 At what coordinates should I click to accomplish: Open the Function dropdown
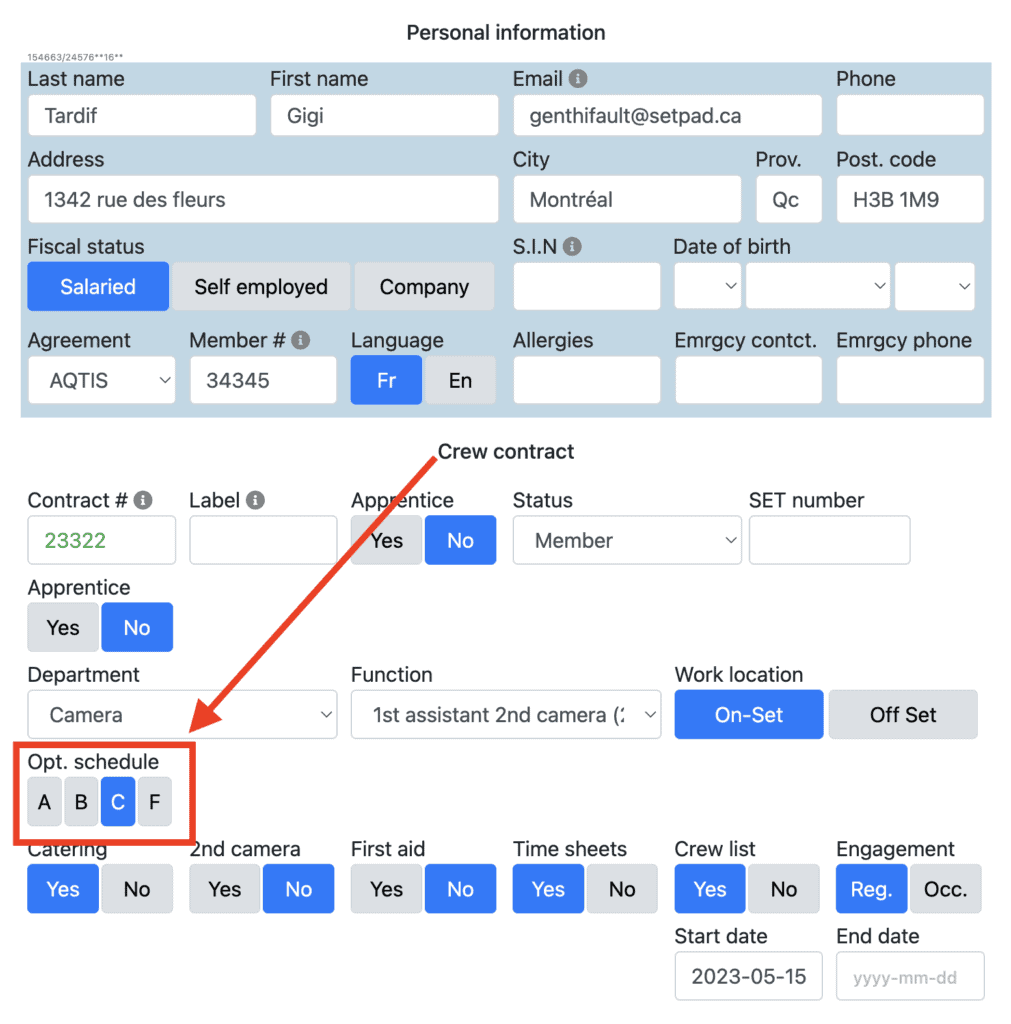(x=506, y=715)
